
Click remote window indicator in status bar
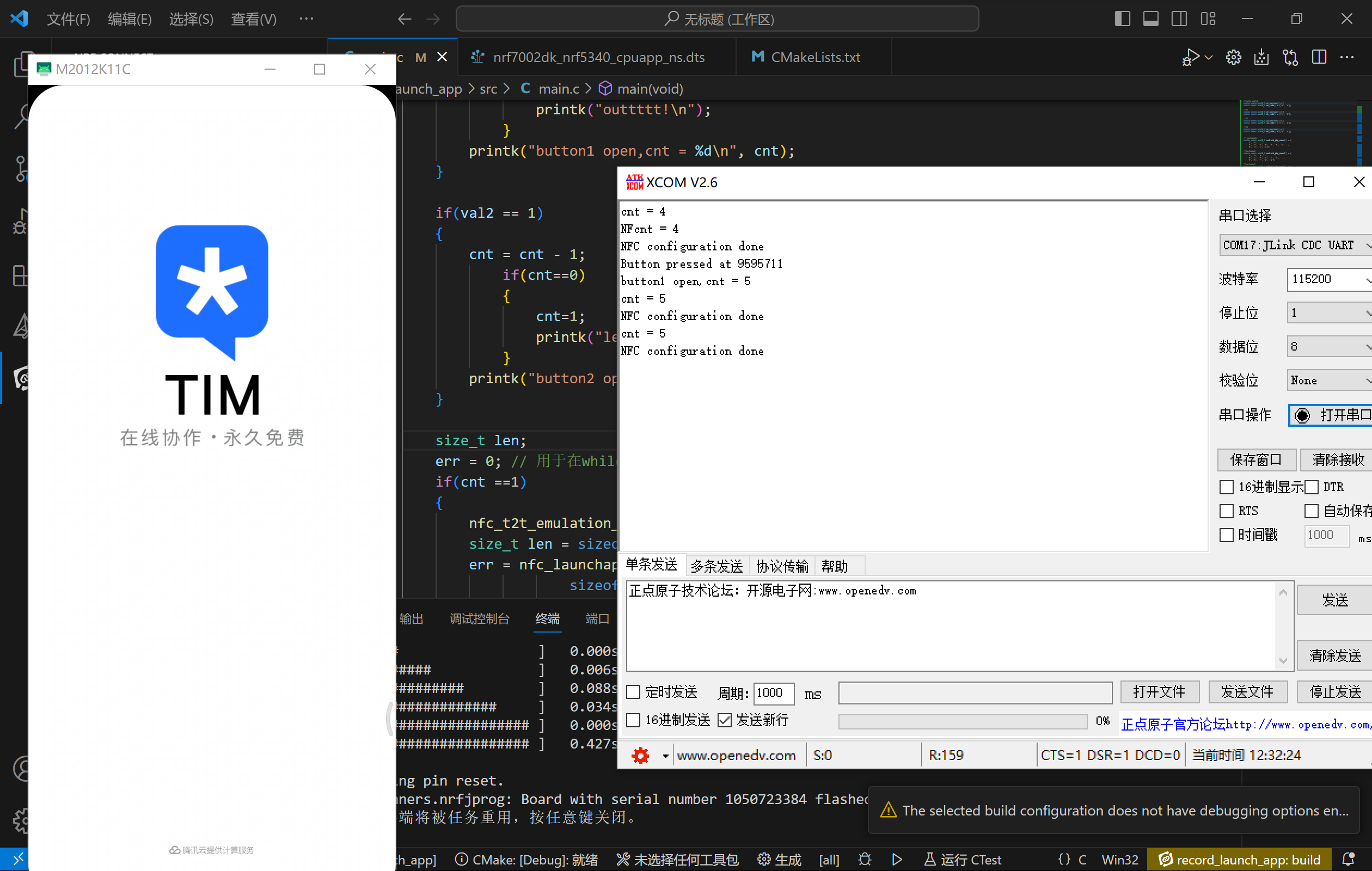click(x=17, y=858)
